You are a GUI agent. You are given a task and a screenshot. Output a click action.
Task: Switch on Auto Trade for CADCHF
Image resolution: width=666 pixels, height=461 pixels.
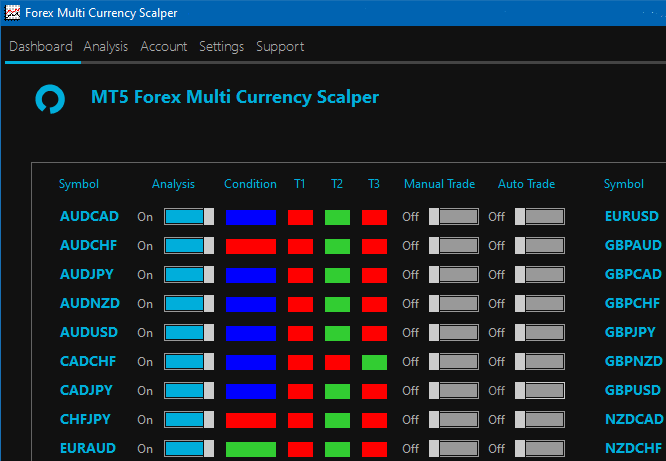coord(540,362)
